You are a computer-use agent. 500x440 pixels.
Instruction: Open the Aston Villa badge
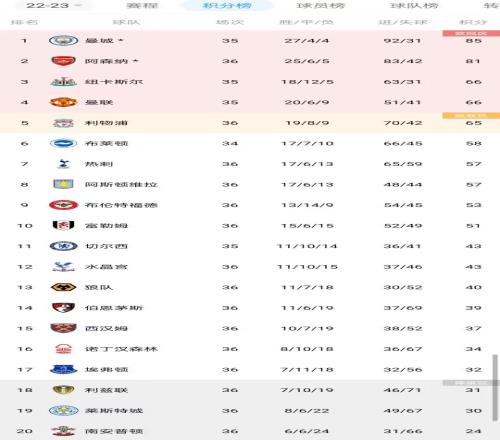[63, 184]
